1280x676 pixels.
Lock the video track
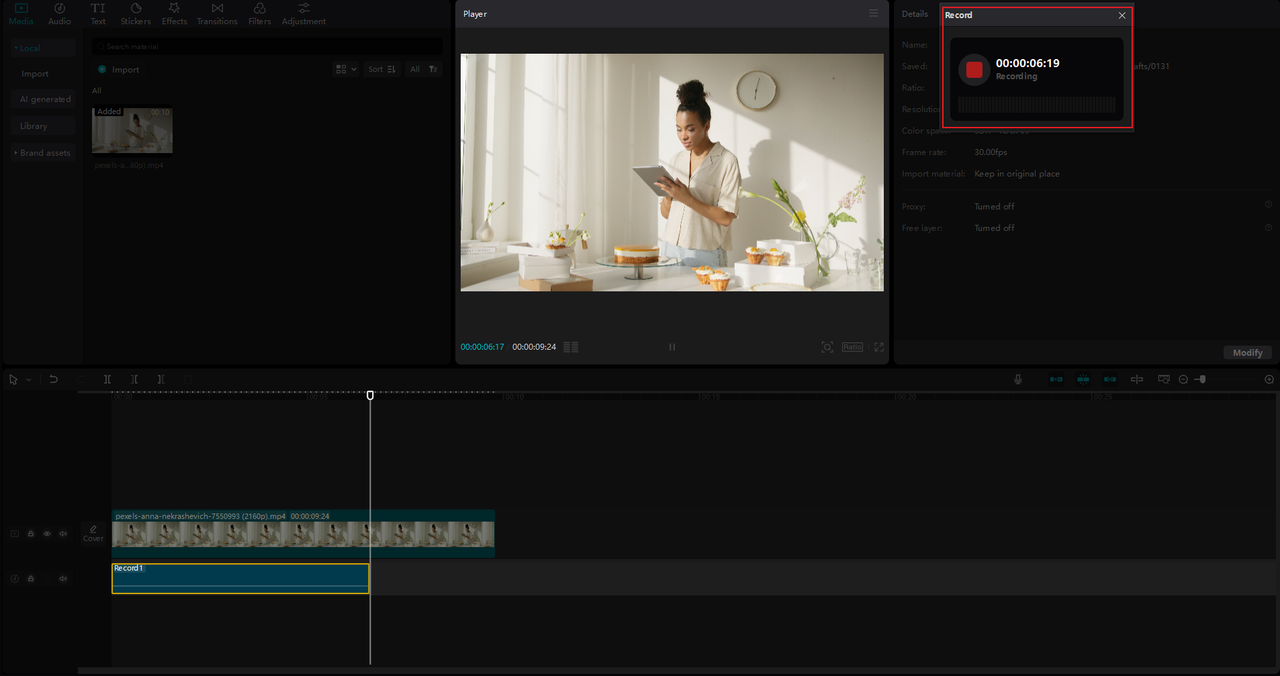coord(31,534)
